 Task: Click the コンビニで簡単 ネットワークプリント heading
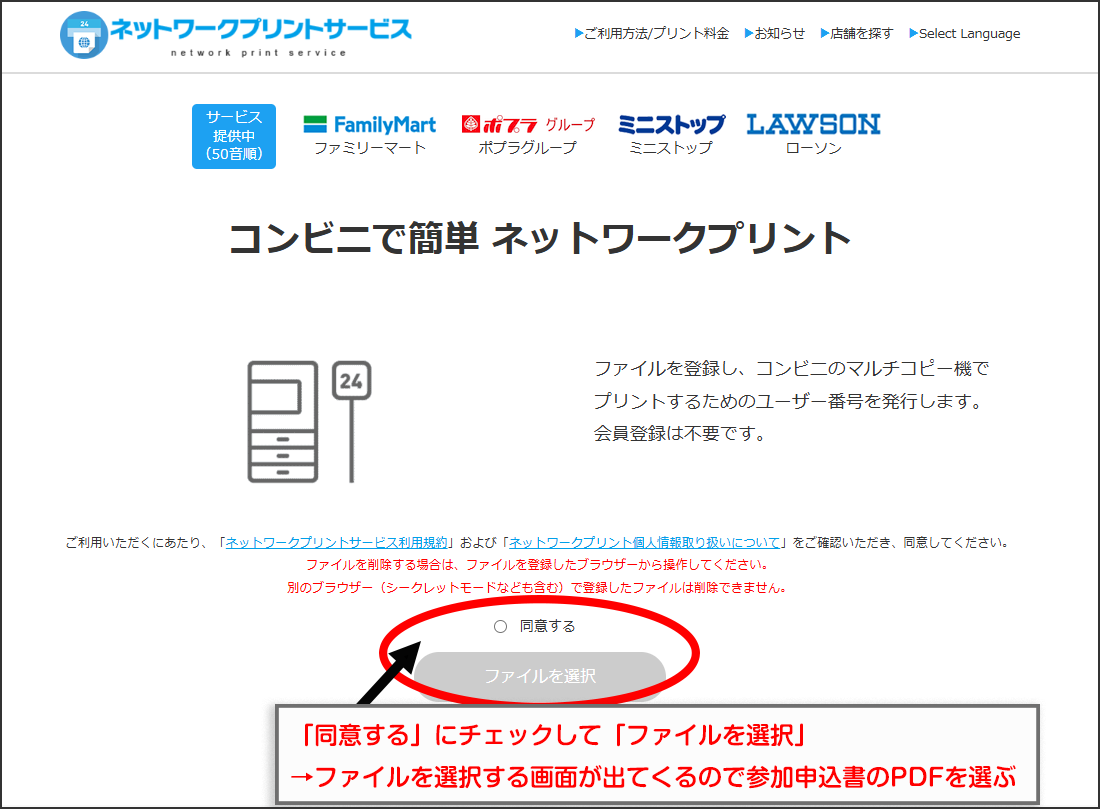click(x=540, y=240)
